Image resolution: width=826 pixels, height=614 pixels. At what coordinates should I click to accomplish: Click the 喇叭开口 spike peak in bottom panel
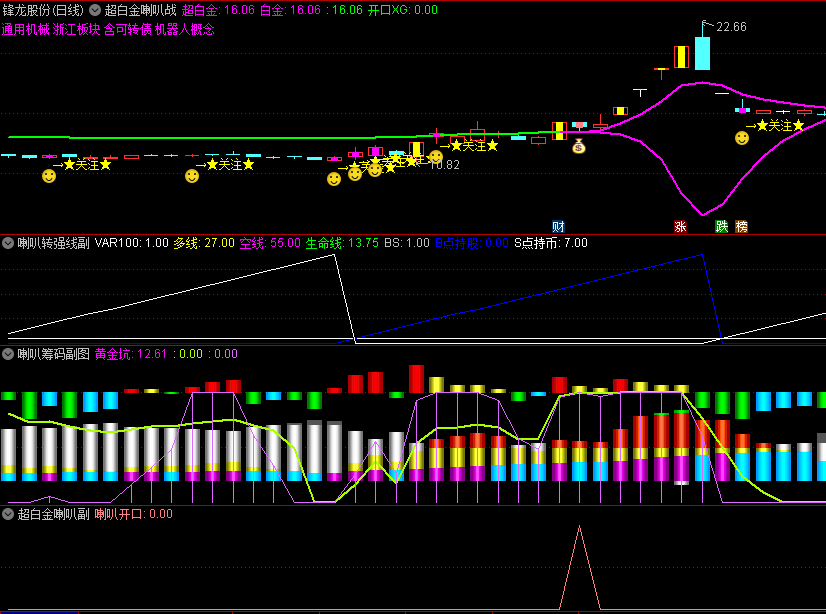579,527
